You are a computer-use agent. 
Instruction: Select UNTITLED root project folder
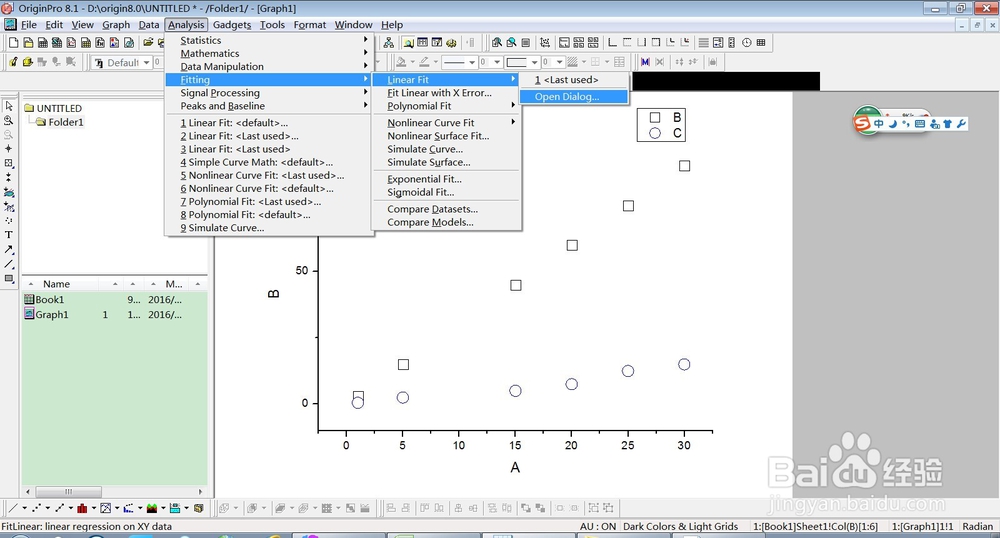click(x=59, y=108)
